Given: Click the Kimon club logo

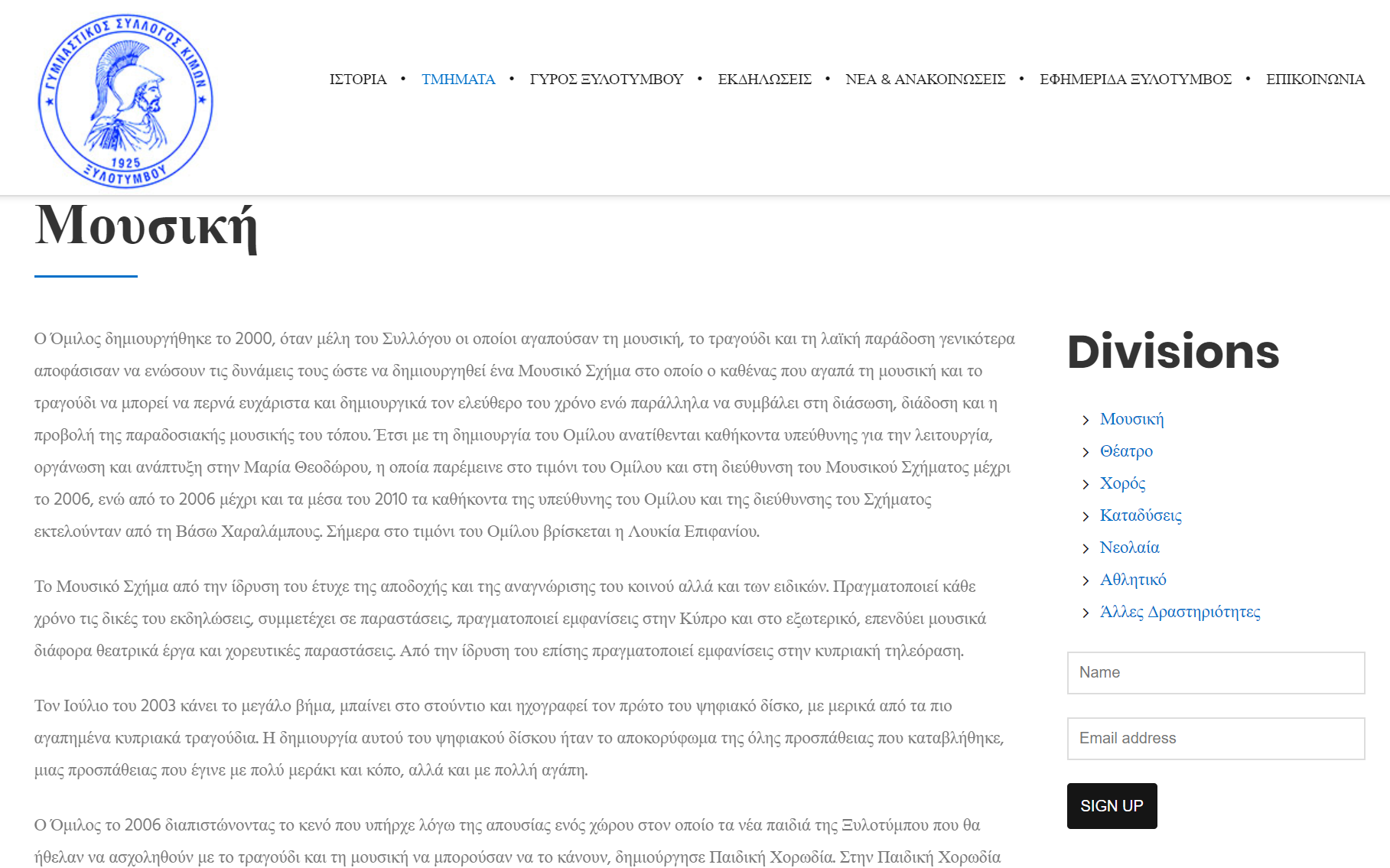Looking at the screenshot, I should pyautogui.click(x=125, y=101).
